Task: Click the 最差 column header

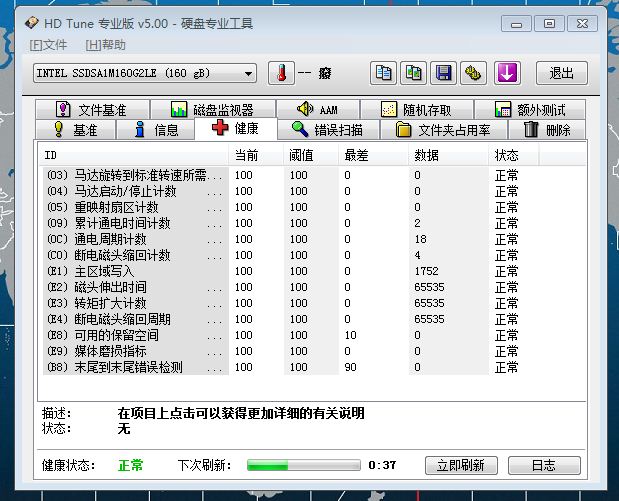Action: 373,155
